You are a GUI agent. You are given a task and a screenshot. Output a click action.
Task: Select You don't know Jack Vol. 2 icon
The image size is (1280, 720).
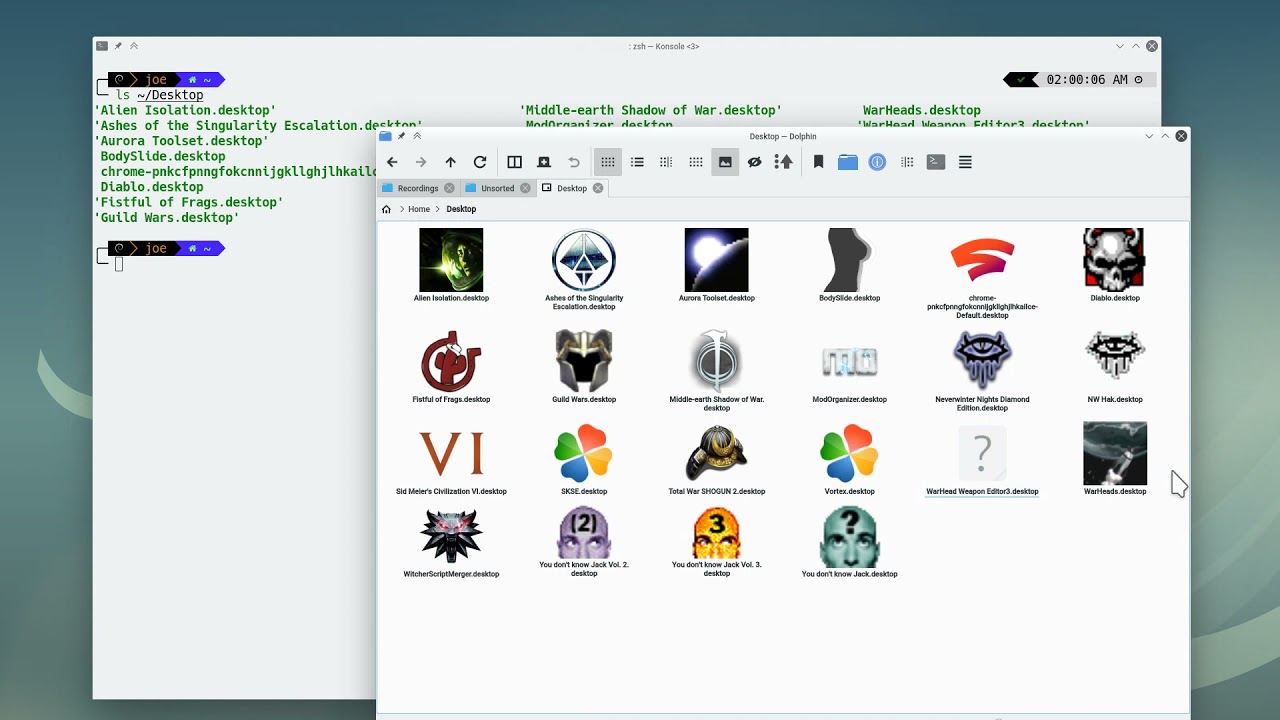pos(584,532)
